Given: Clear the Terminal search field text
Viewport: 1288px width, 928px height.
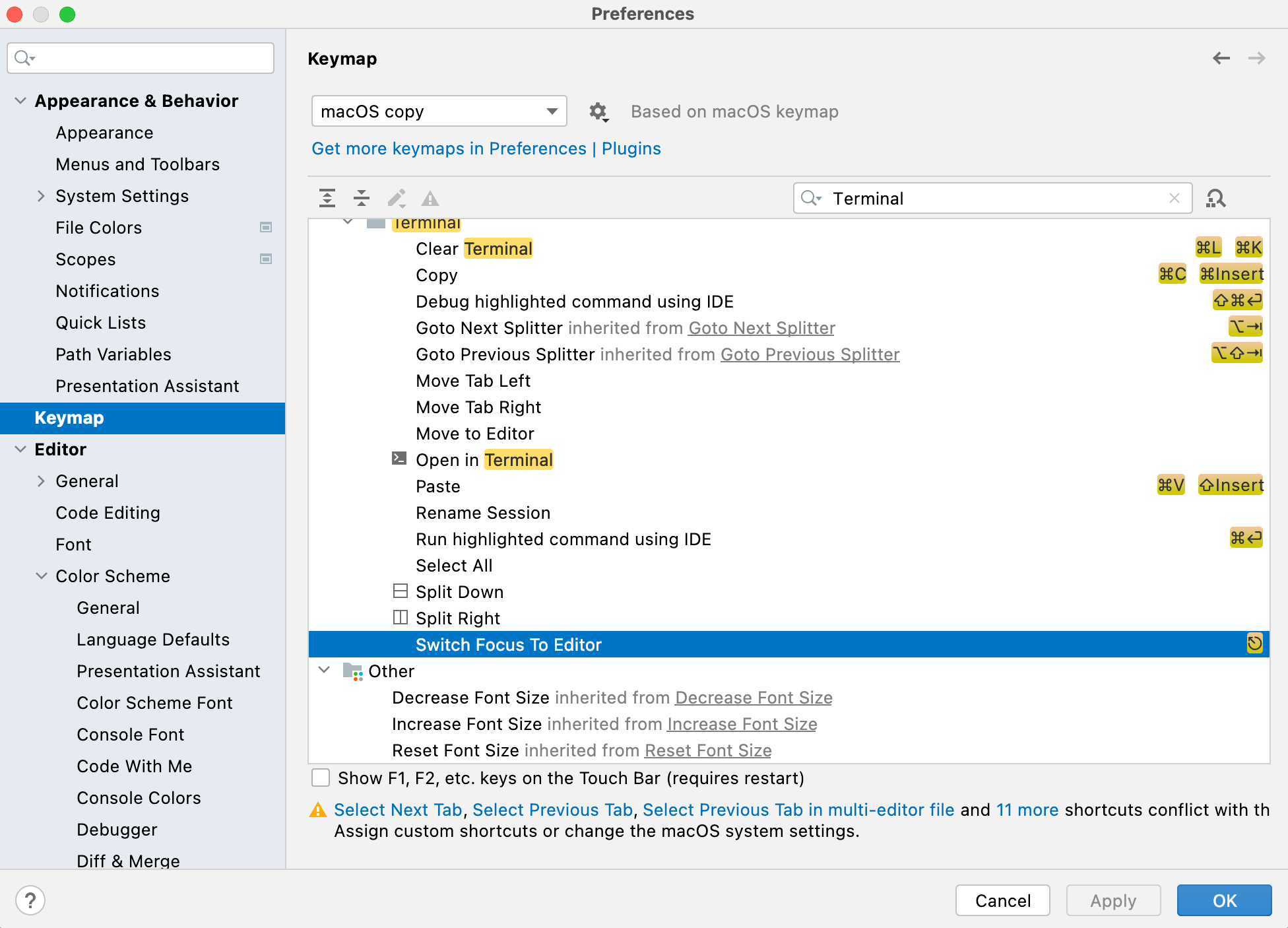Looking at the screenshot, I should pyautogui.click(x=1175, y=198).
